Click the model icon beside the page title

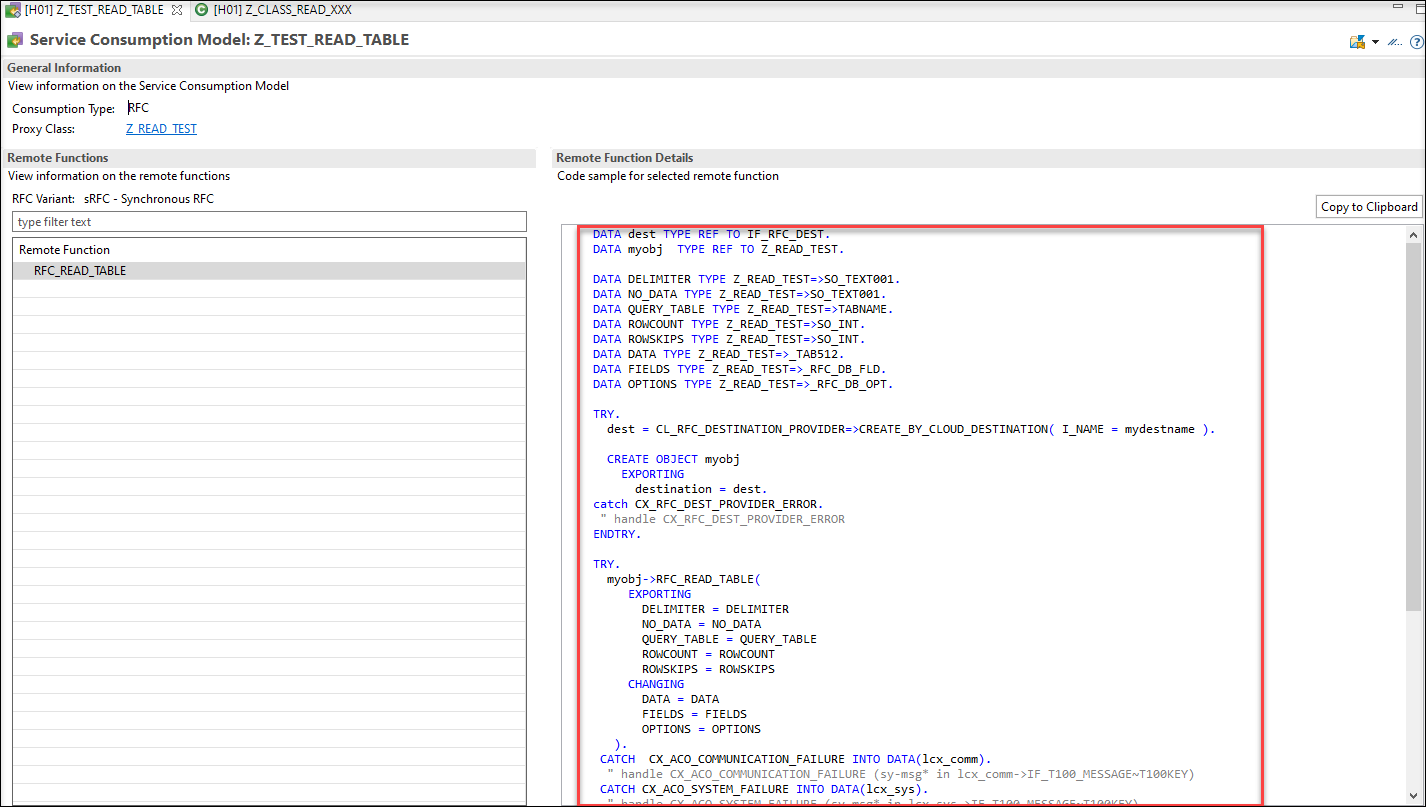(15, 40)
